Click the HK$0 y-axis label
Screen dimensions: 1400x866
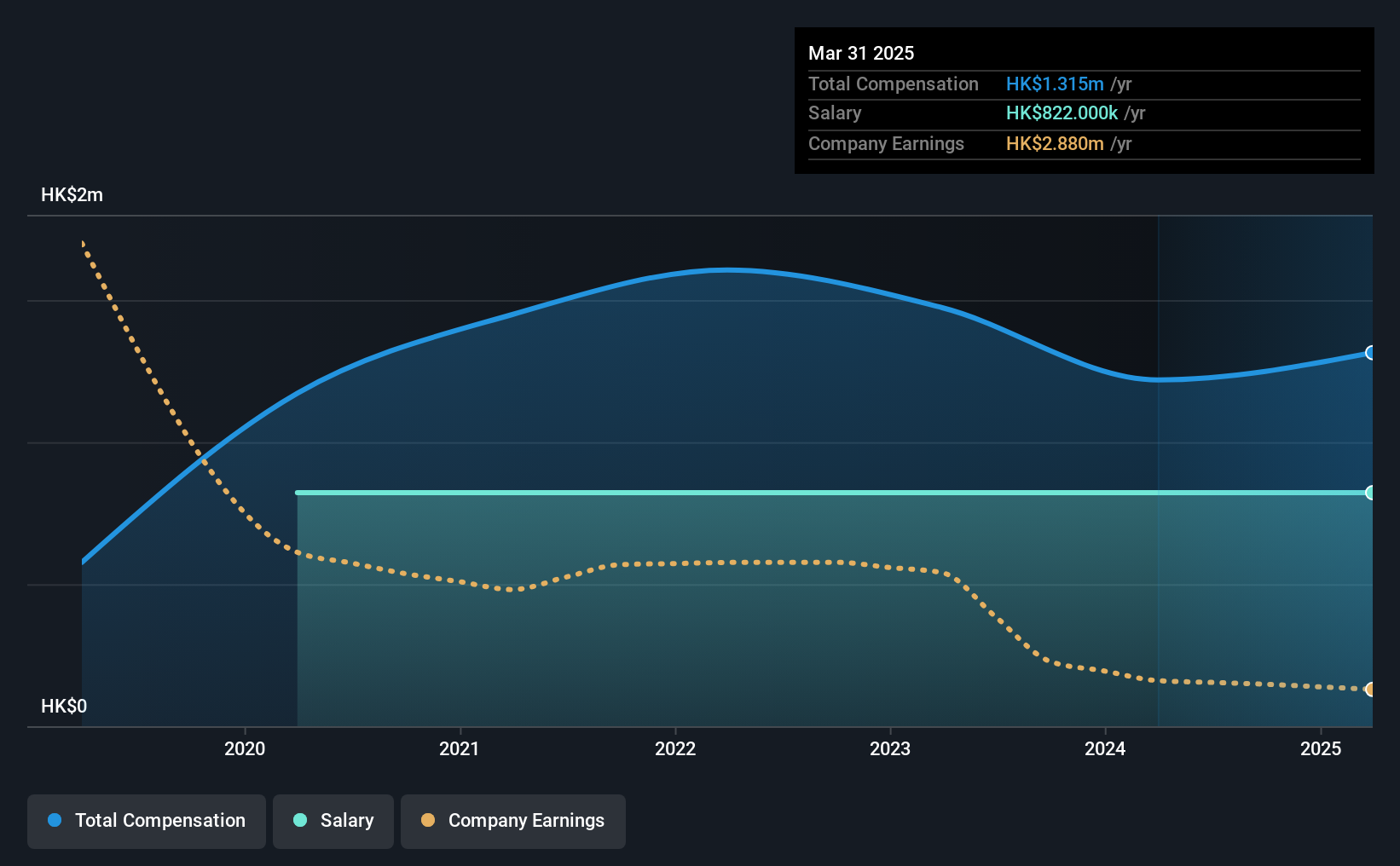(64, 707)
